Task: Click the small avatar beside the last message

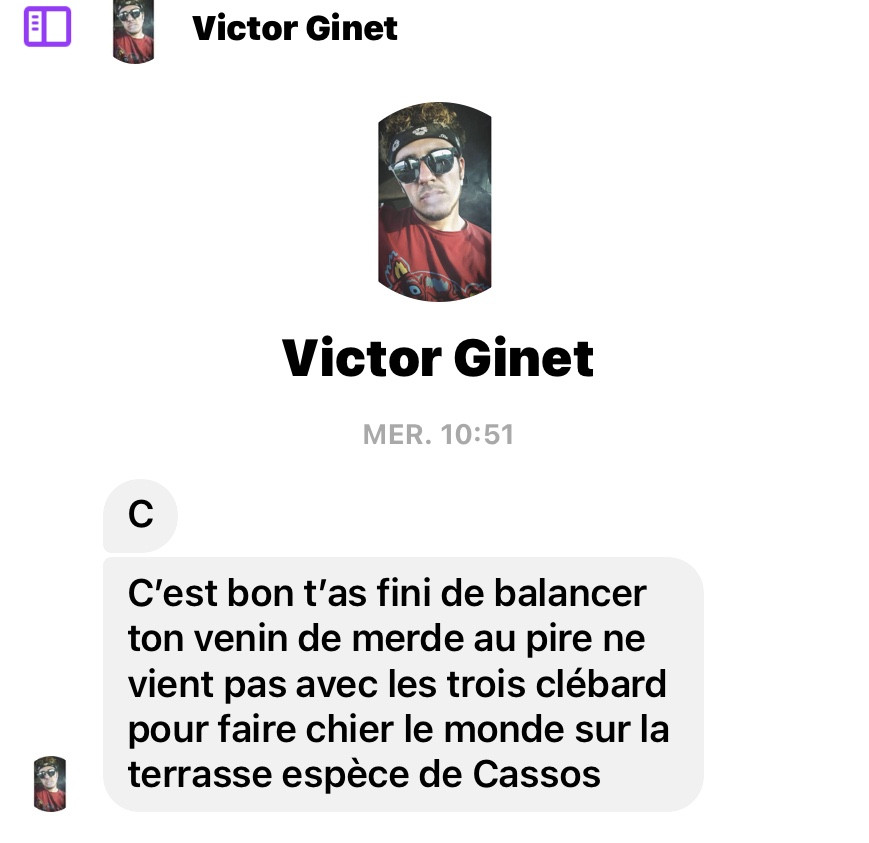Action: pos(50,784)
